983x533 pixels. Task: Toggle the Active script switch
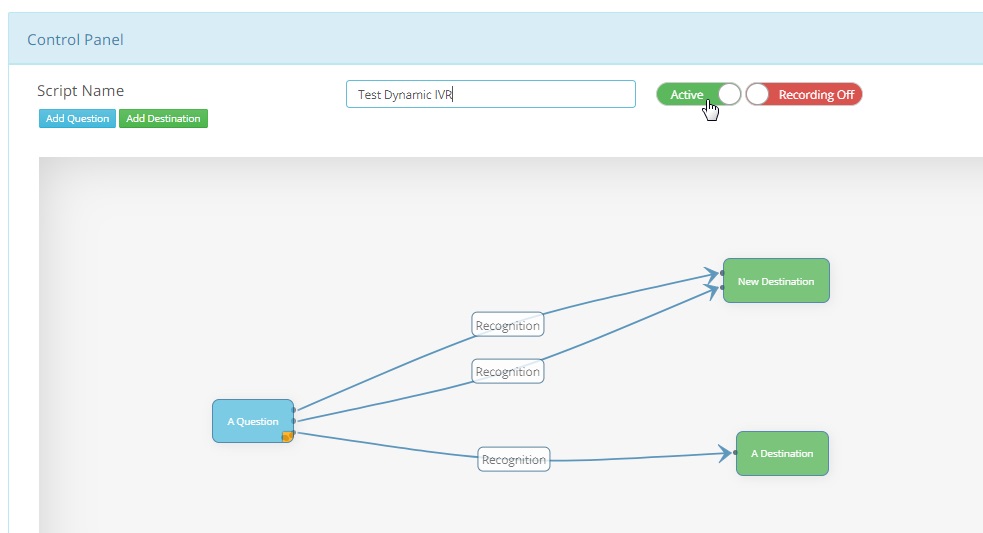(698, 95)
